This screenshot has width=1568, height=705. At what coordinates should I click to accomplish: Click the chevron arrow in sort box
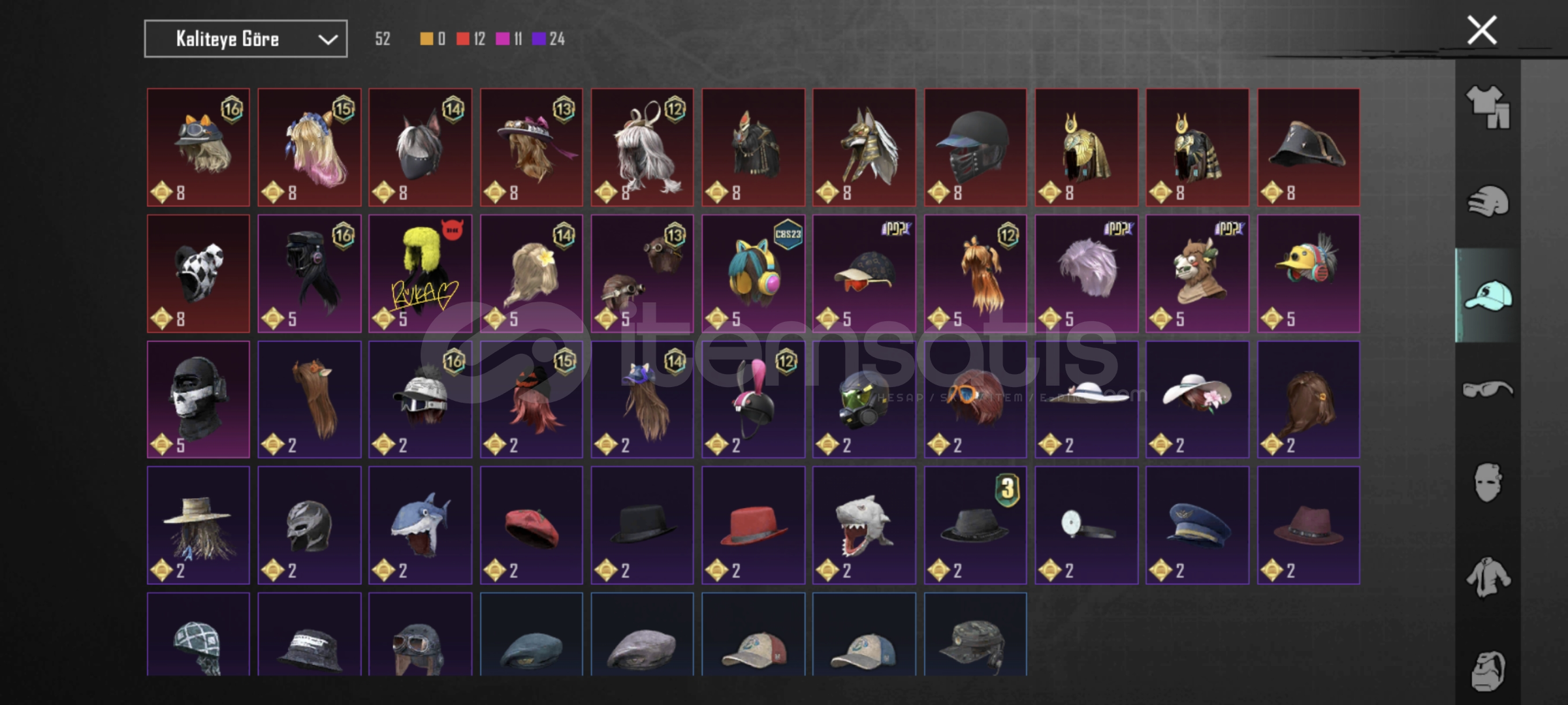coord(328,40)
